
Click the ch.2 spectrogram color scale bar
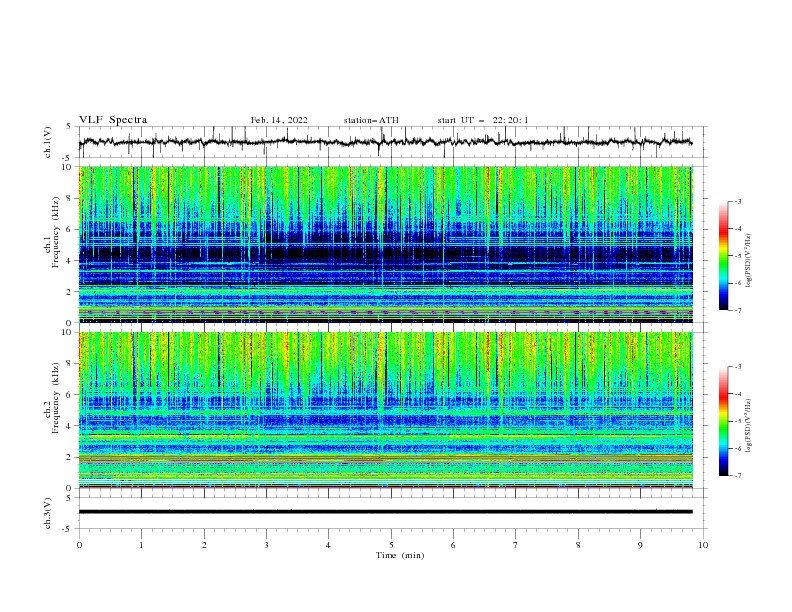[x=724, y=421]
